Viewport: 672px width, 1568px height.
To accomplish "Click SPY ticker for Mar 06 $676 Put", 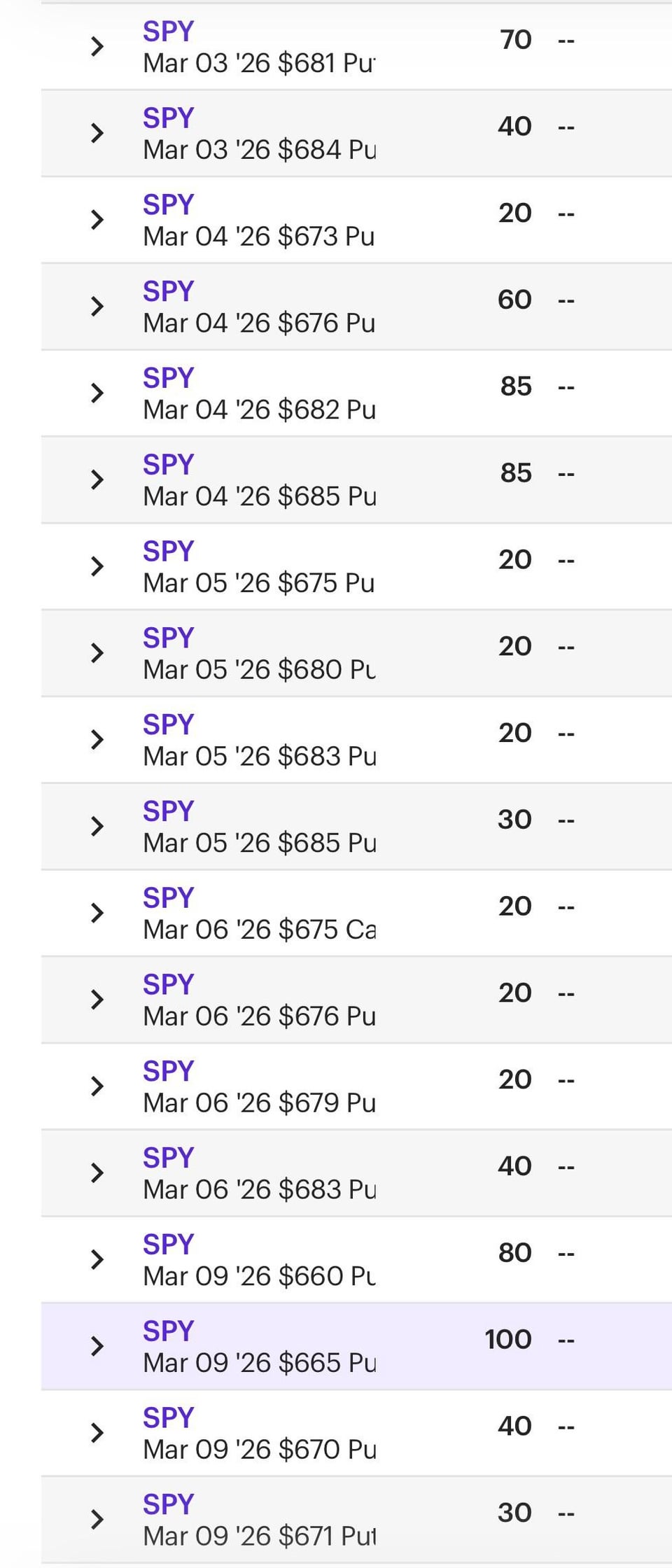I will tap(168, 985).
